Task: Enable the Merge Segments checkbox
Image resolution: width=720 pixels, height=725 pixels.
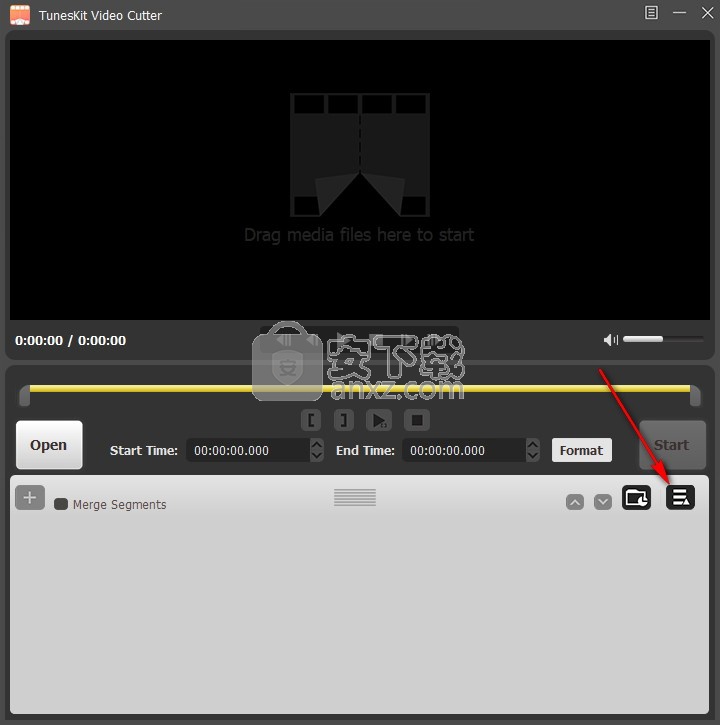Action: click(x=61, y=504)
